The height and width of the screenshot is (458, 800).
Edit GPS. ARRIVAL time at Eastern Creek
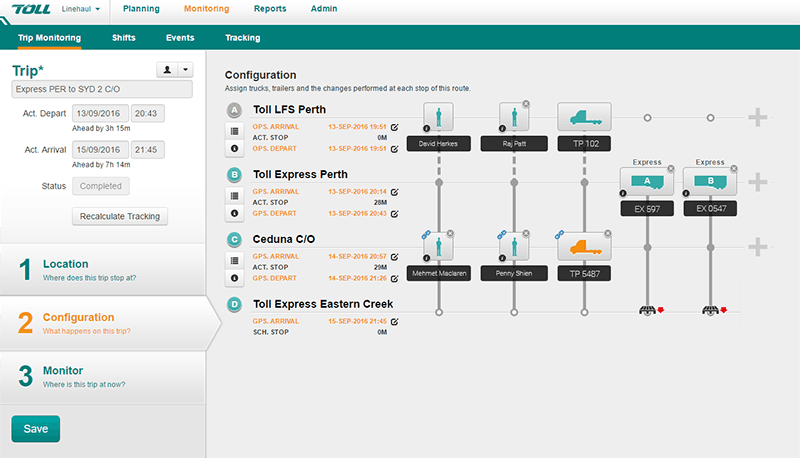[394, 321]
